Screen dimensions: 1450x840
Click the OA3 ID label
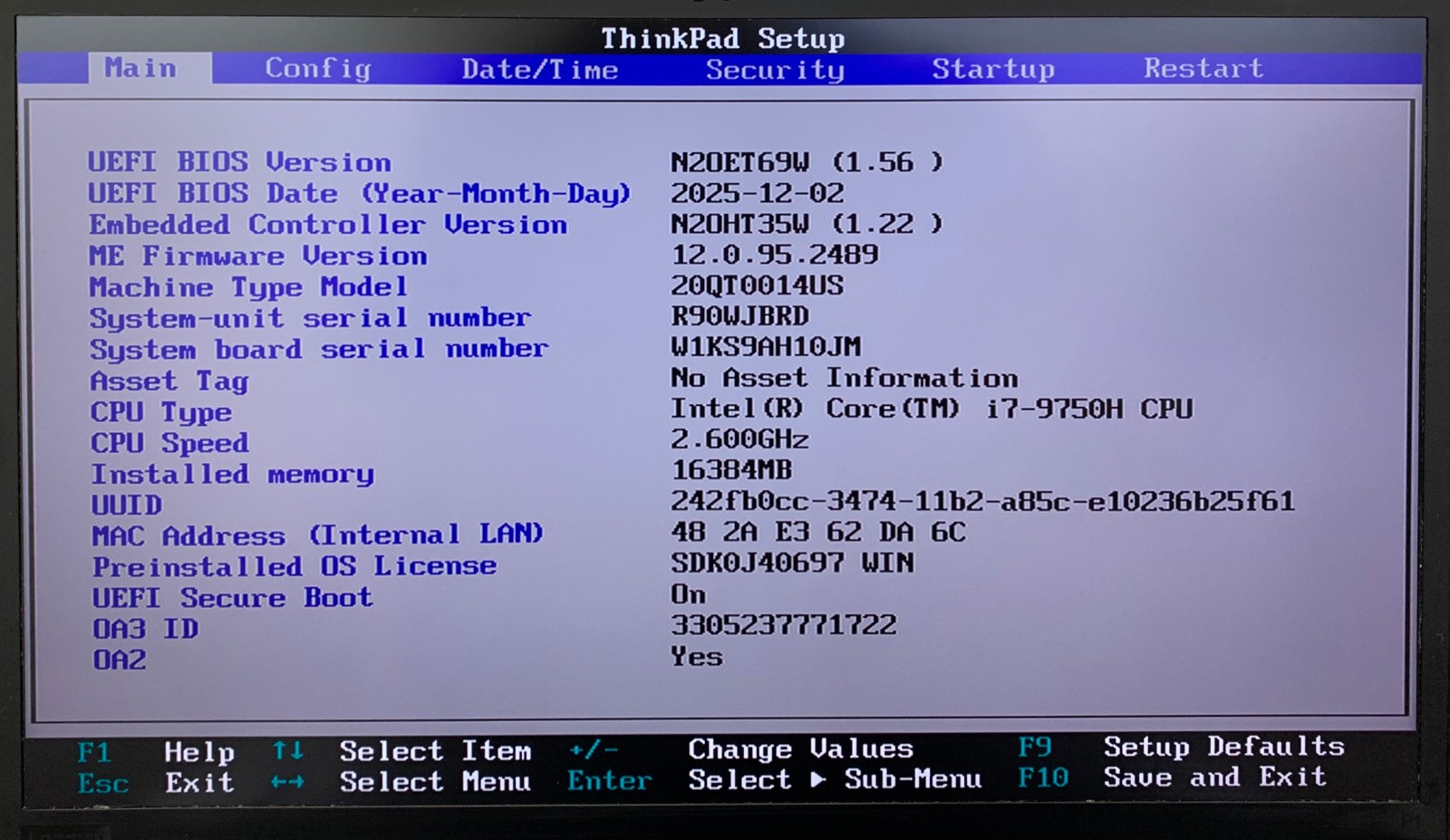[x=146, y=629]
